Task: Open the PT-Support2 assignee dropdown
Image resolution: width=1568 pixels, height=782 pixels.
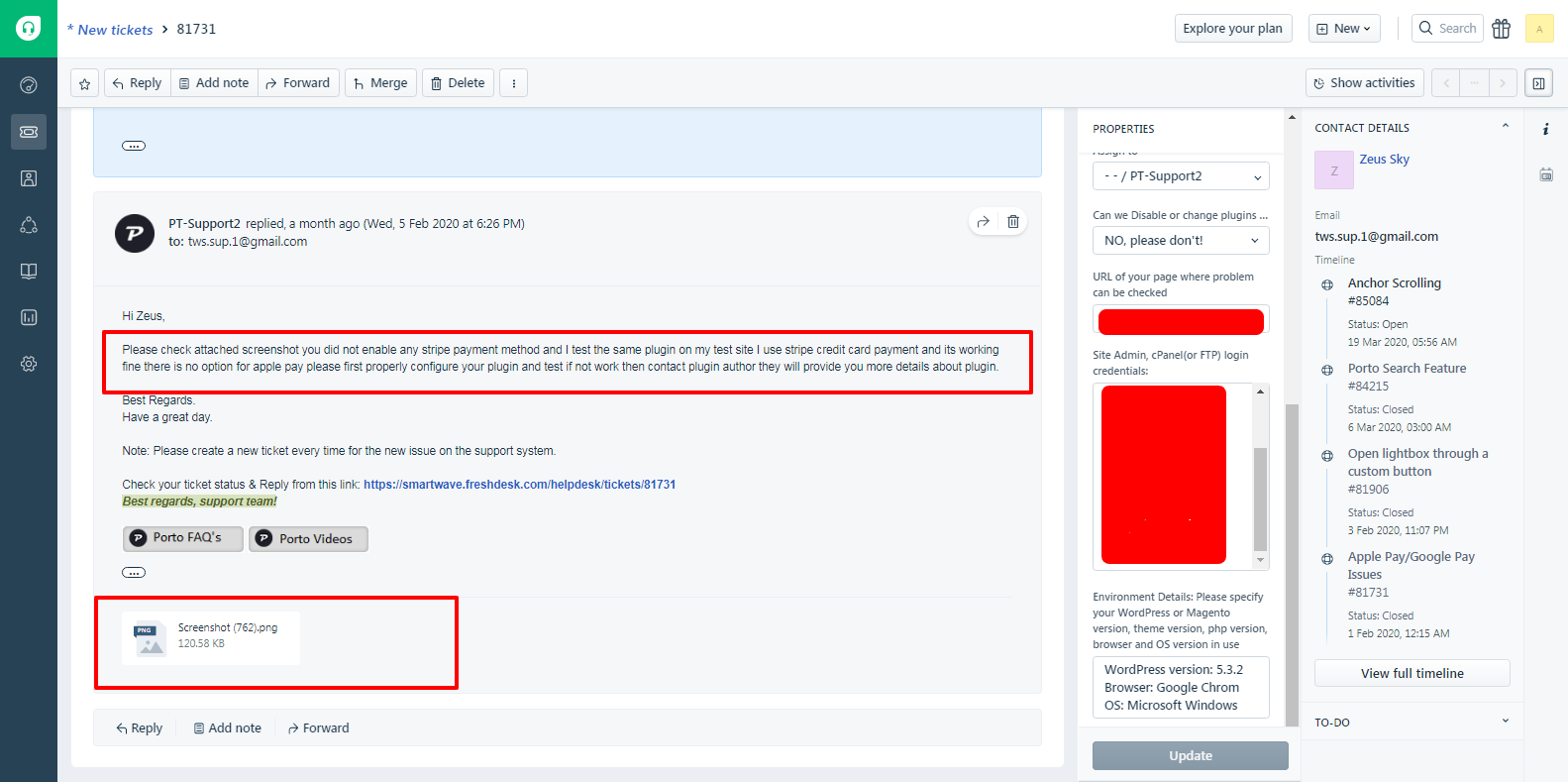Action: point(1181,176)
